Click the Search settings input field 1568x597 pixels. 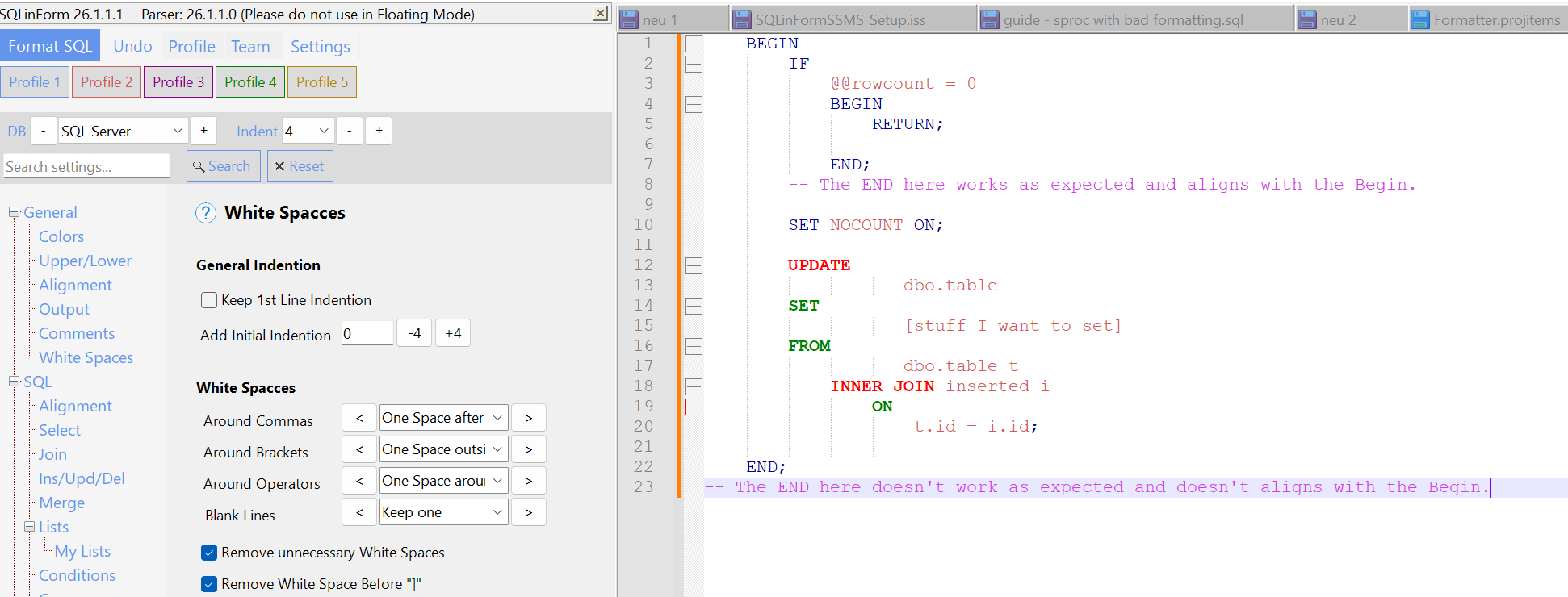point(86,166)
